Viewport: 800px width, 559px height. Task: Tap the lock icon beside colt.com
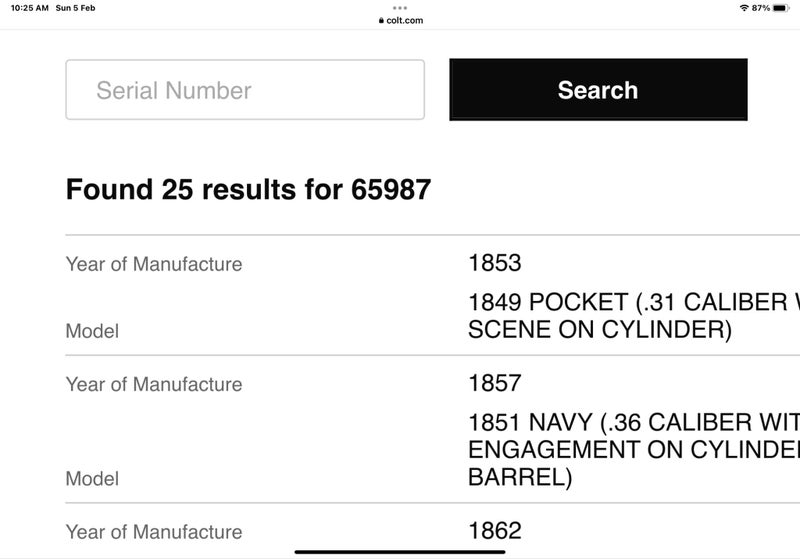381,20
